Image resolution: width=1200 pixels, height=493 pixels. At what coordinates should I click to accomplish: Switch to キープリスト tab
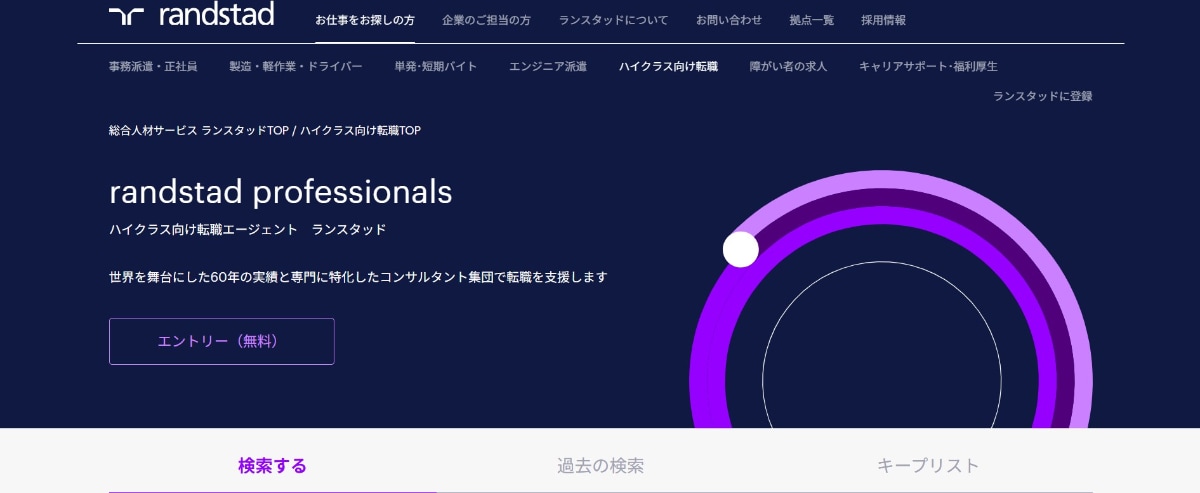coord(928,466)
